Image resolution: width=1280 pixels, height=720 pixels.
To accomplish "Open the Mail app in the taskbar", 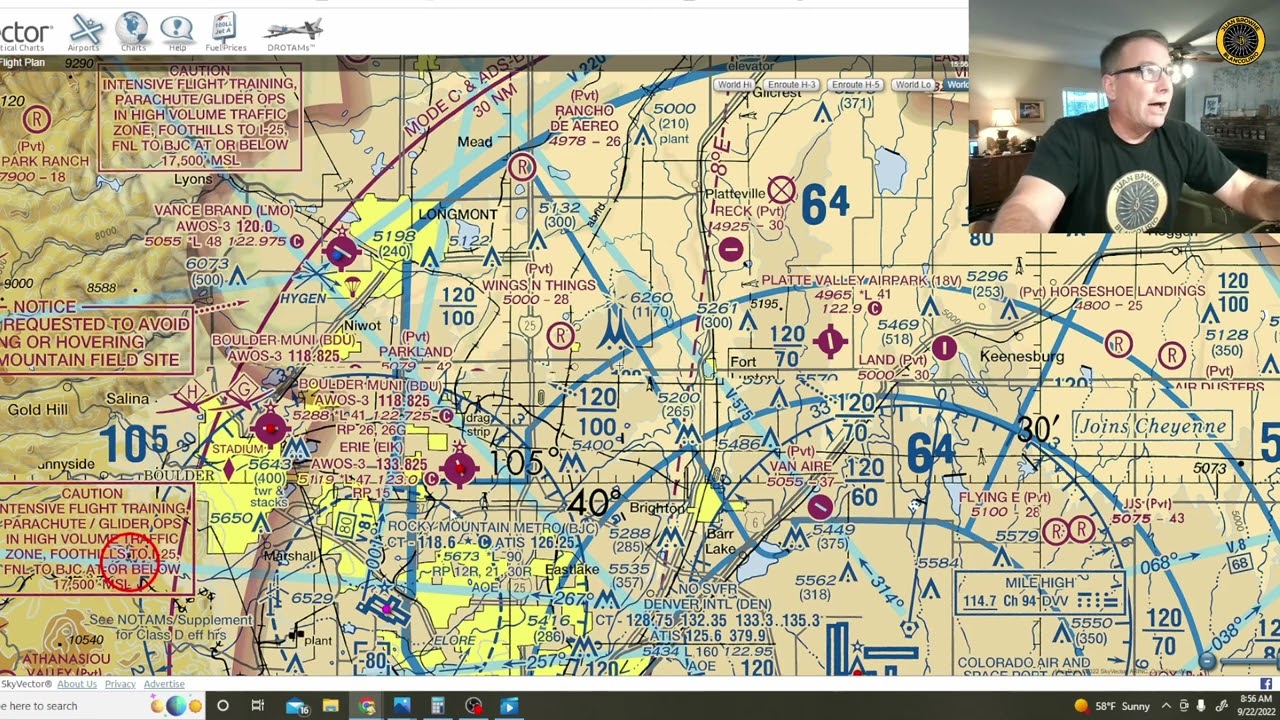I will [x=297, y=706].
